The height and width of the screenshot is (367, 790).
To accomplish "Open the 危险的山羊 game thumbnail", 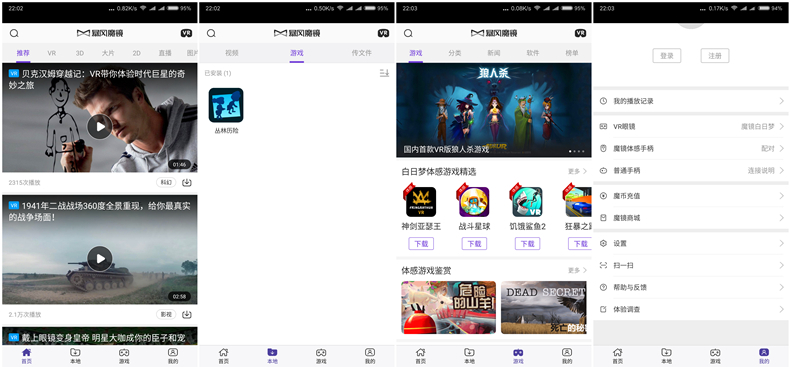I will pos(448,308).
